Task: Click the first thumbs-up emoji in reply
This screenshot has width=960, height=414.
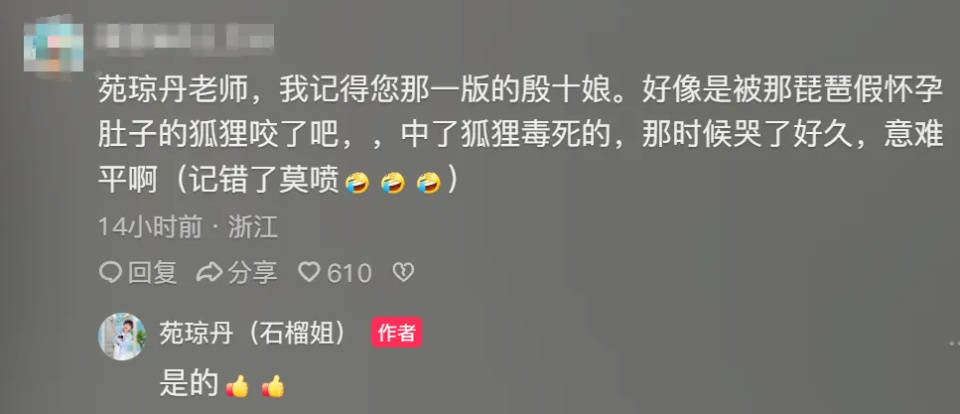Action: click(x=238, y=386)
